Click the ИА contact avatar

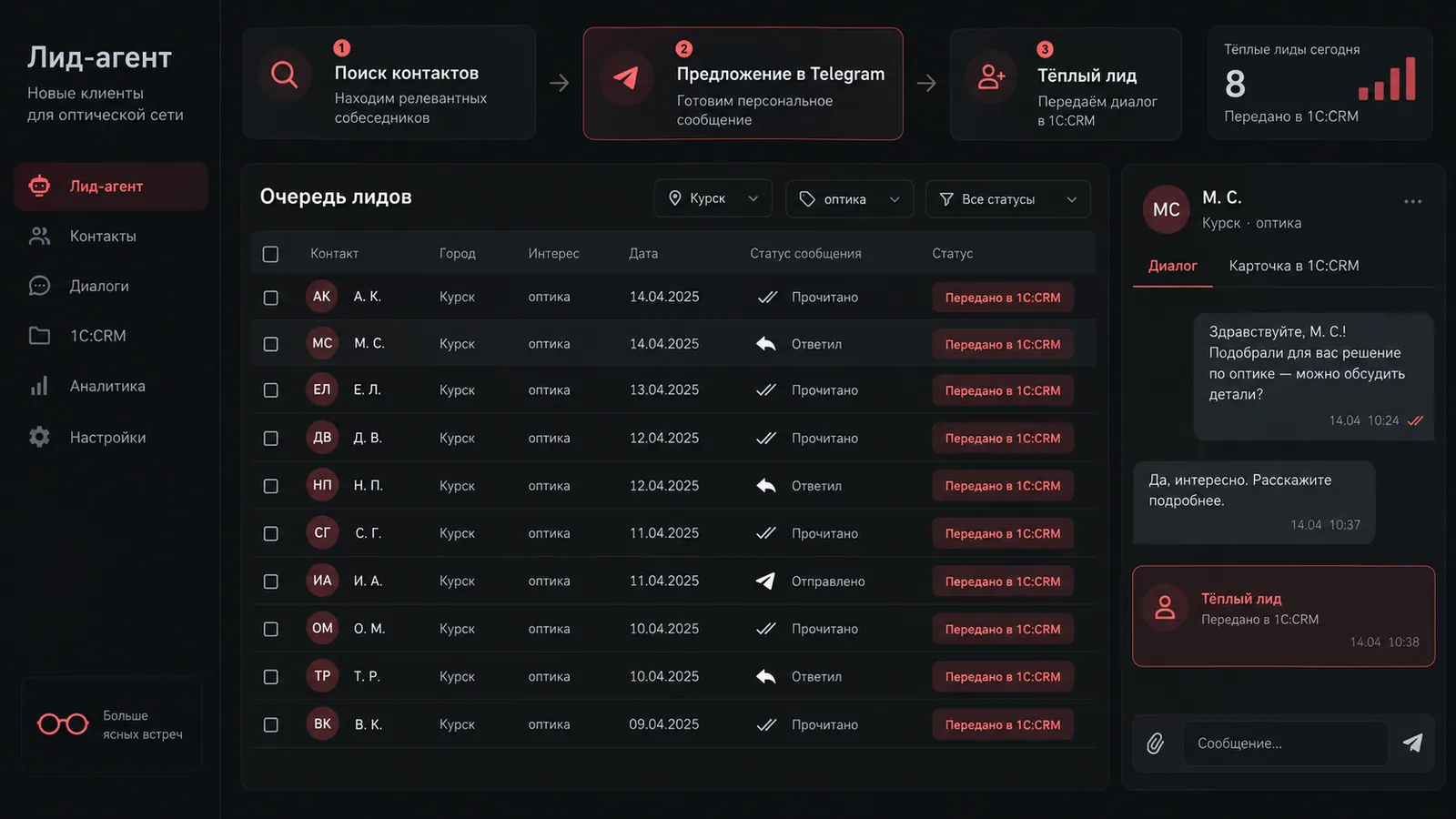[x=322, y=581]
